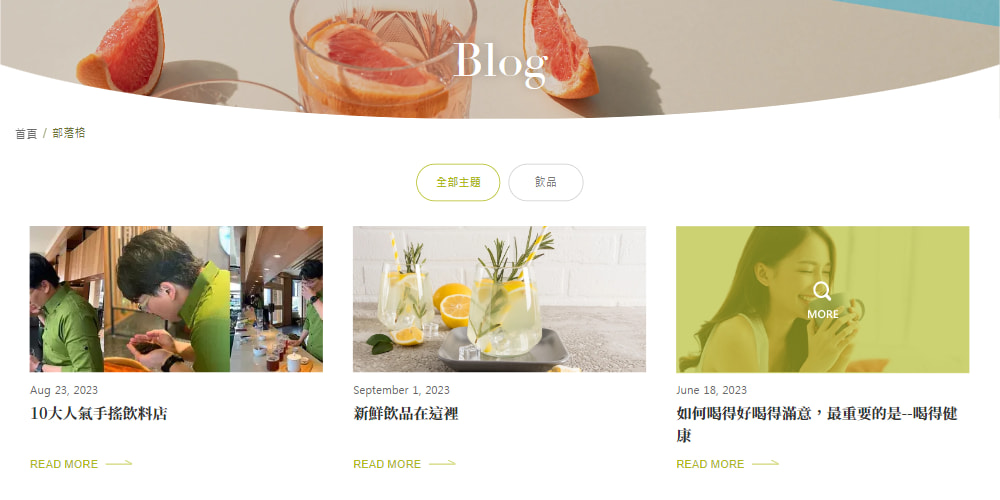The width and height of the screenshot is (1000, 500).
Task: Click the arrow beside the first READ MORE
Action: point(119,464)
